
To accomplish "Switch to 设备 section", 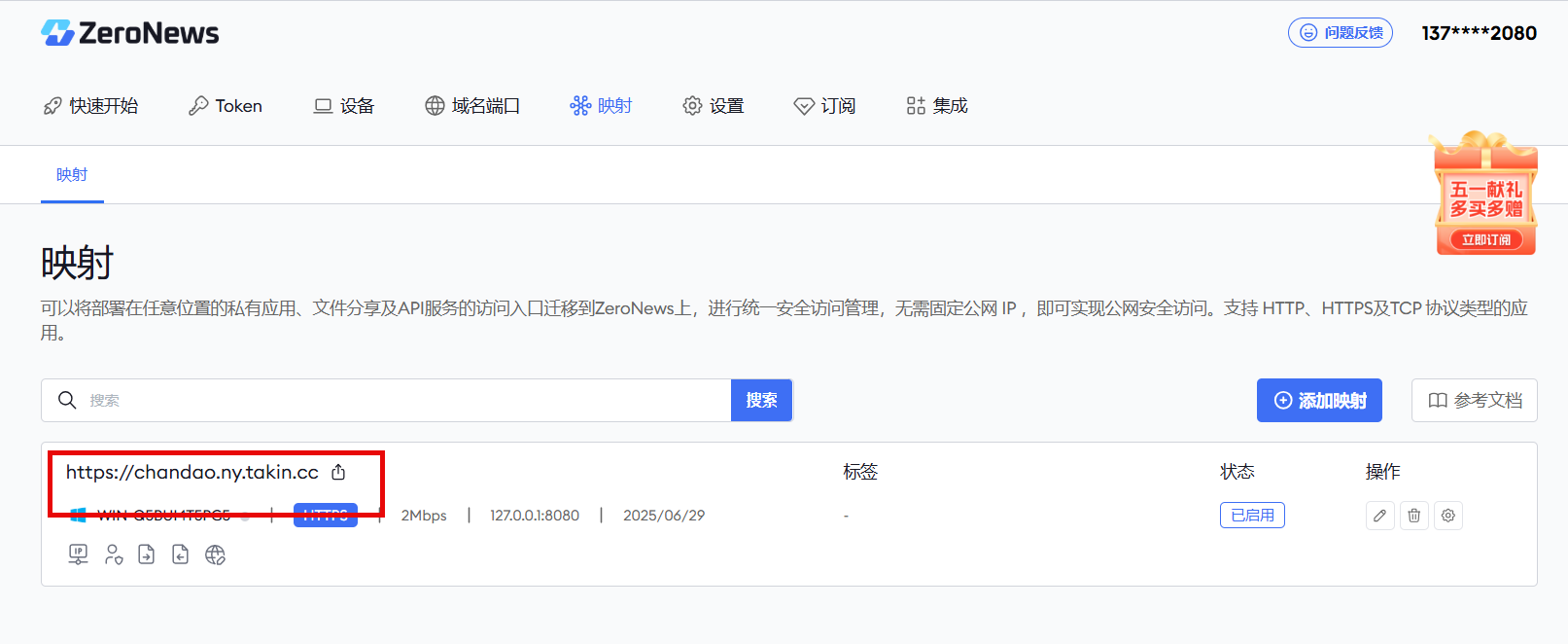I will (344, 105).
